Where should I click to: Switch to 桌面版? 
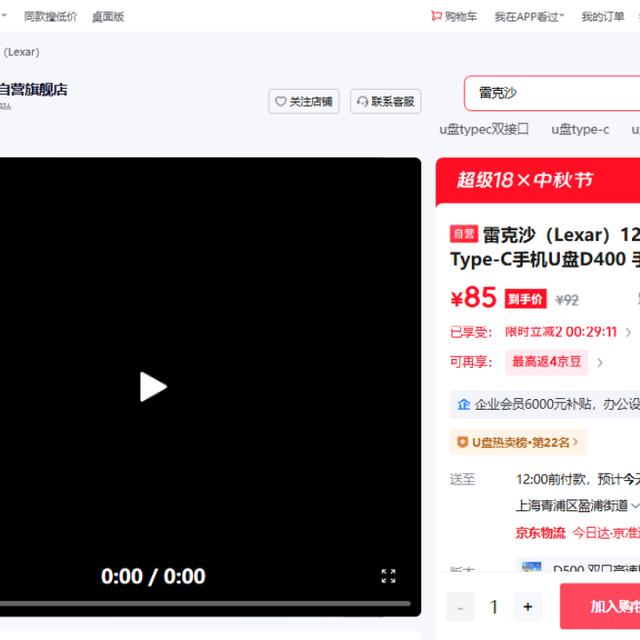(108, 17)
